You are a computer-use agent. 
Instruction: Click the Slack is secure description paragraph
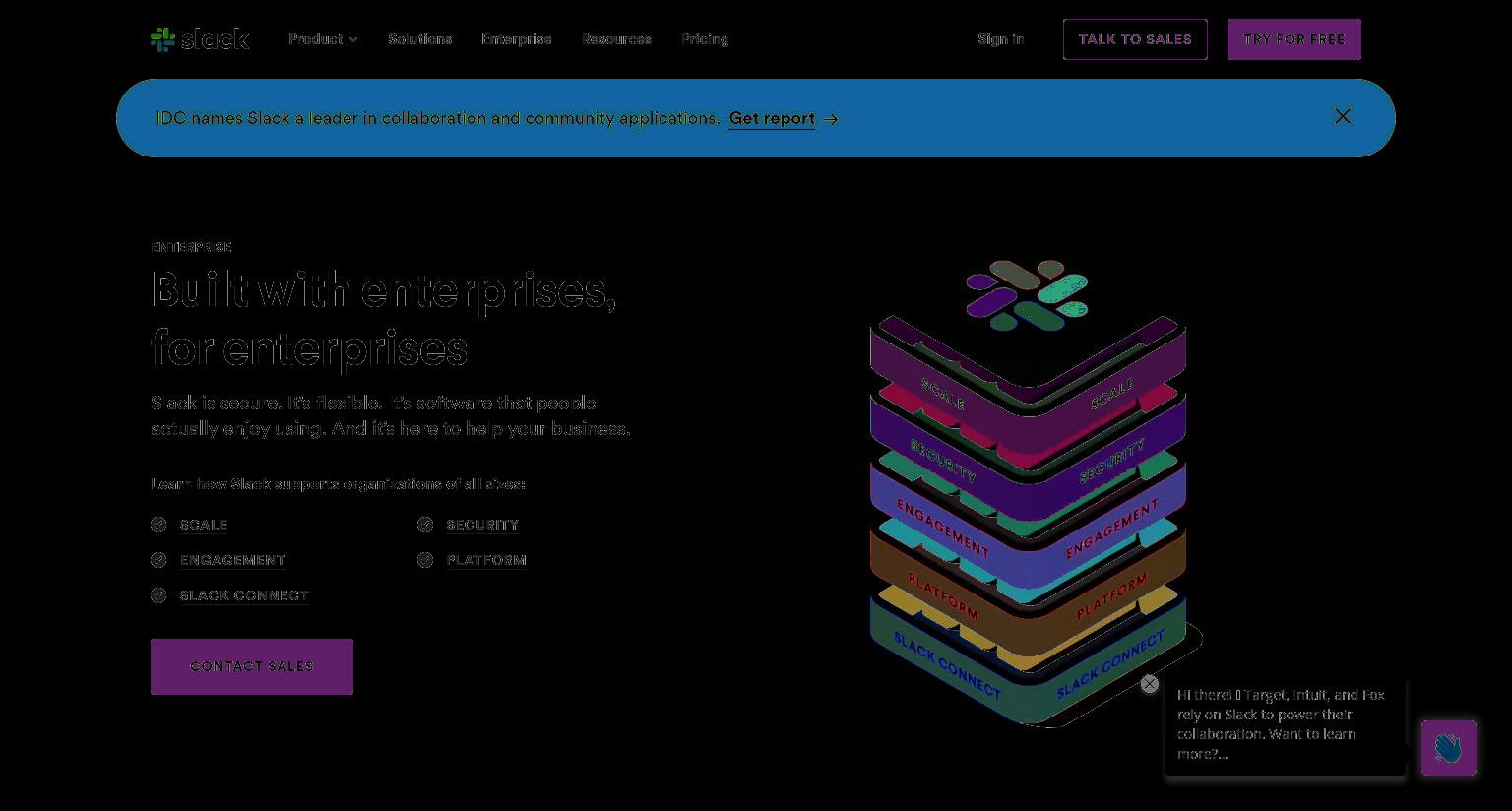[x=391, y=416]
